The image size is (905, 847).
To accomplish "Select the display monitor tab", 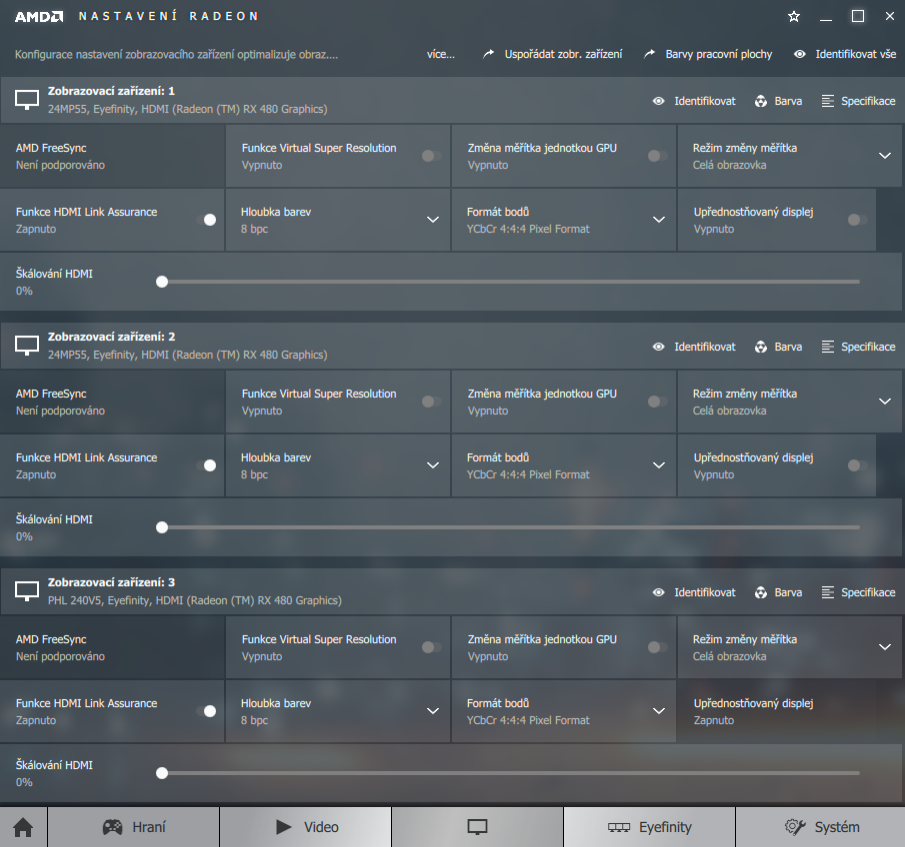I will [477, 827].
